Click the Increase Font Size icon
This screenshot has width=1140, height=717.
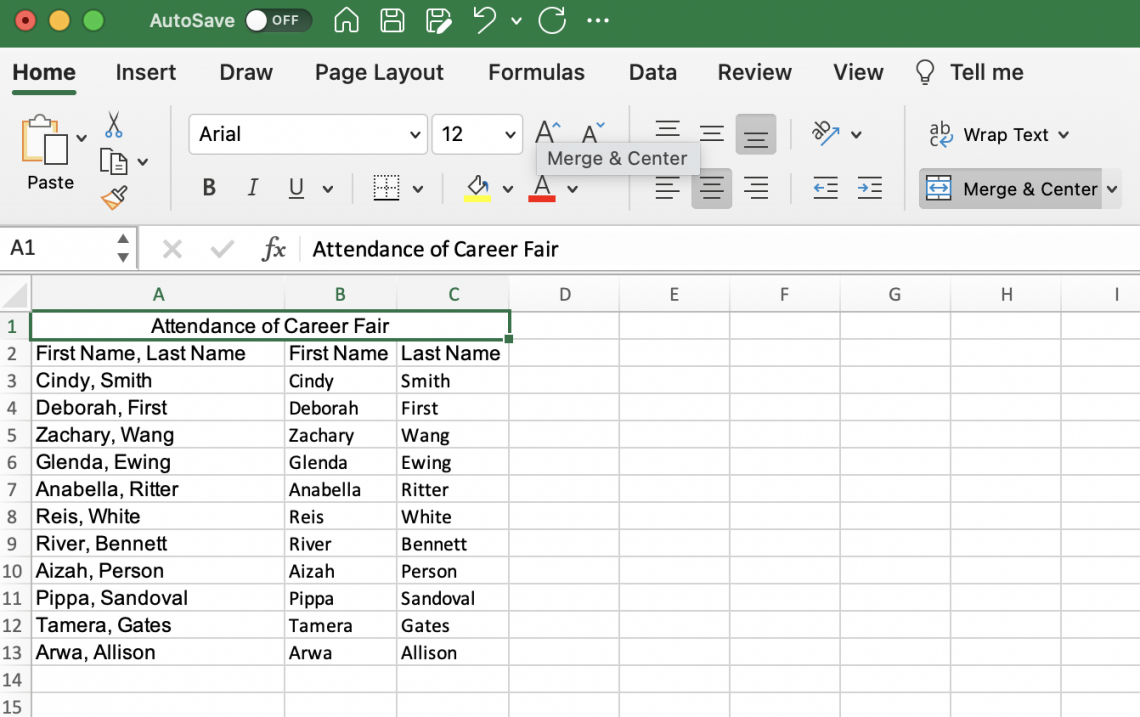(547, 133)
